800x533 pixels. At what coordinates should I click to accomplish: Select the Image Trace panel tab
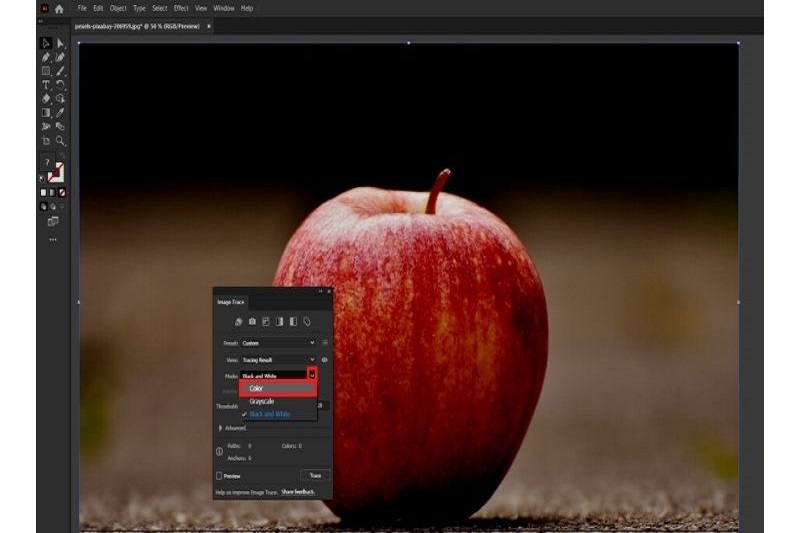pos(231,302)
